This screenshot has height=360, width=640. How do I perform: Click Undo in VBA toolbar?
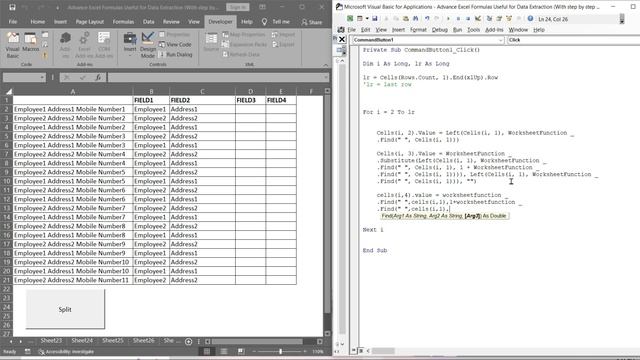click(x=427, y=19)
